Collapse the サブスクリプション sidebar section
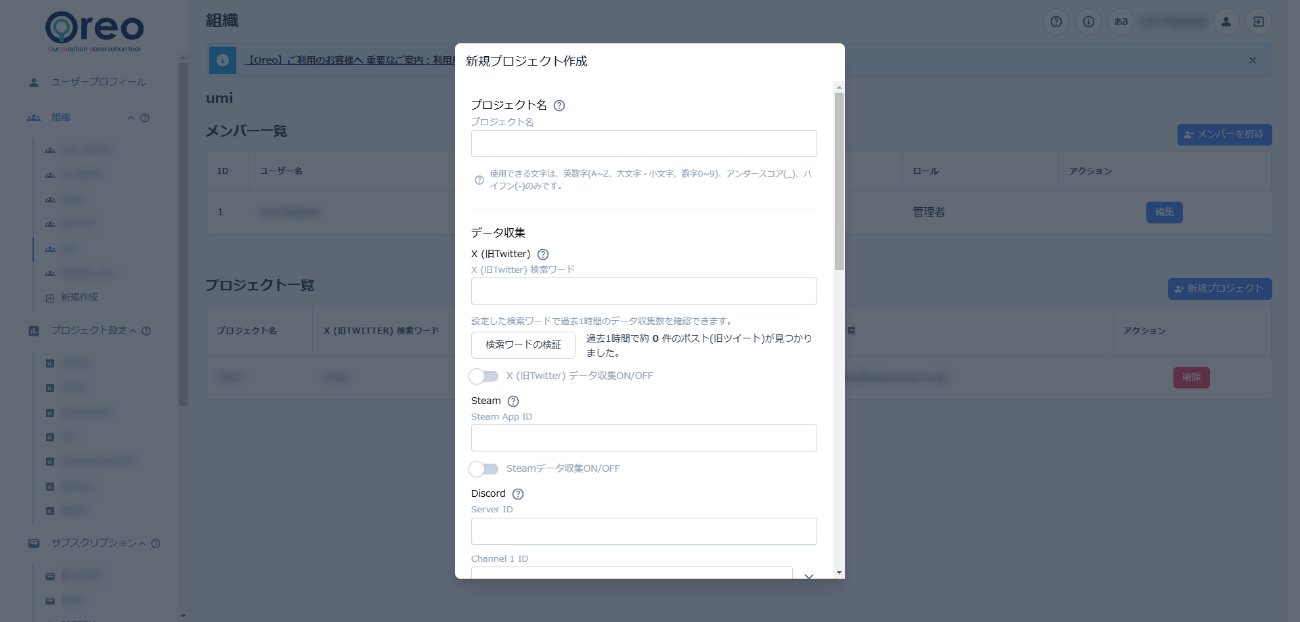The height and width of the screenshot is (622, 1300). pos(142,544)
